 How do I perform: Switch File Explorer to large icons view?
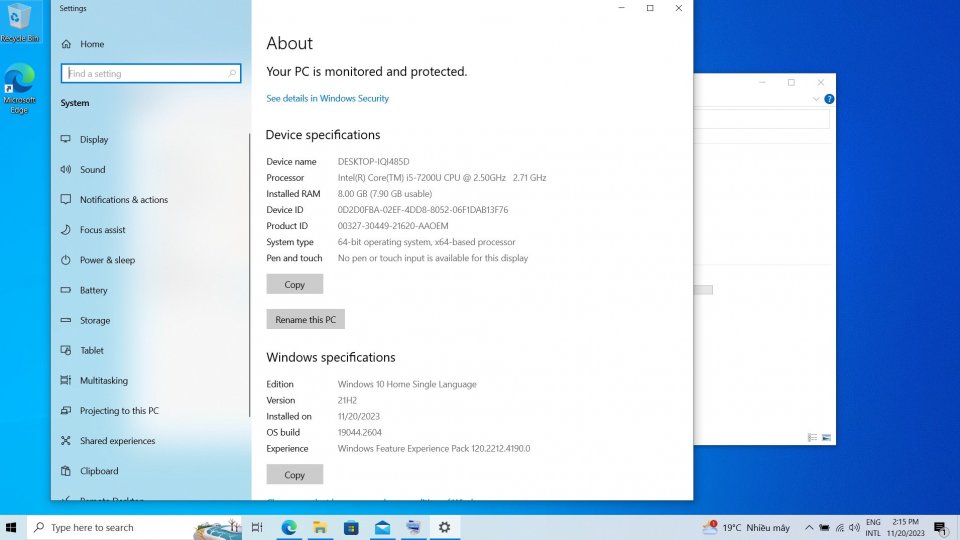[826, 438]
